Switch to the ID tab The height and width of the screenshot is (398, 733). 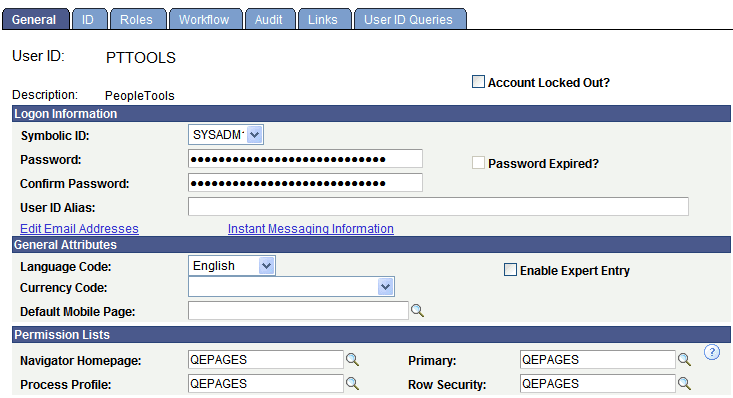[89, 19]
